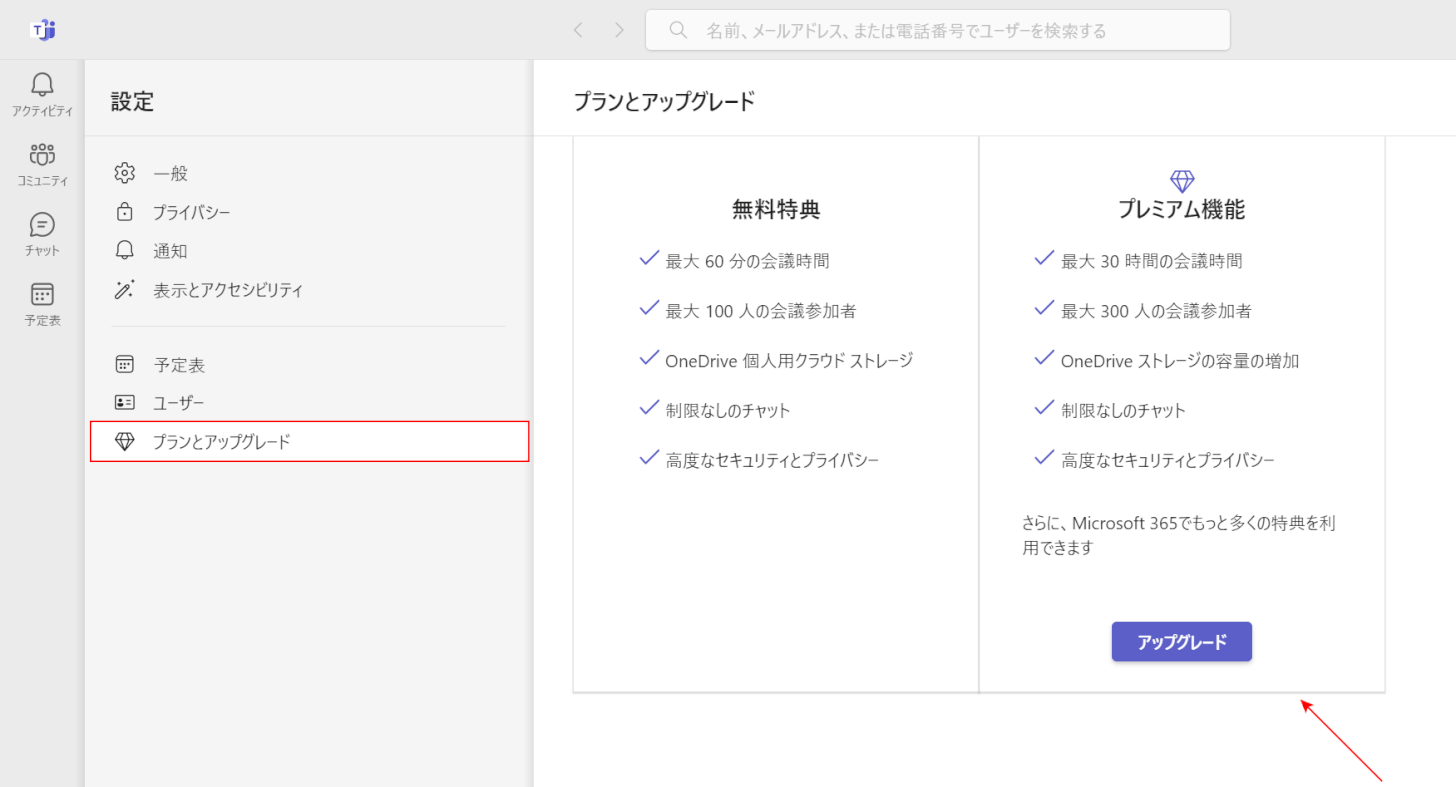The width and height of the screenshot is (1456, 787).
Task: Open 一般 settings via the gear icon
Action: tap(124, 172)
